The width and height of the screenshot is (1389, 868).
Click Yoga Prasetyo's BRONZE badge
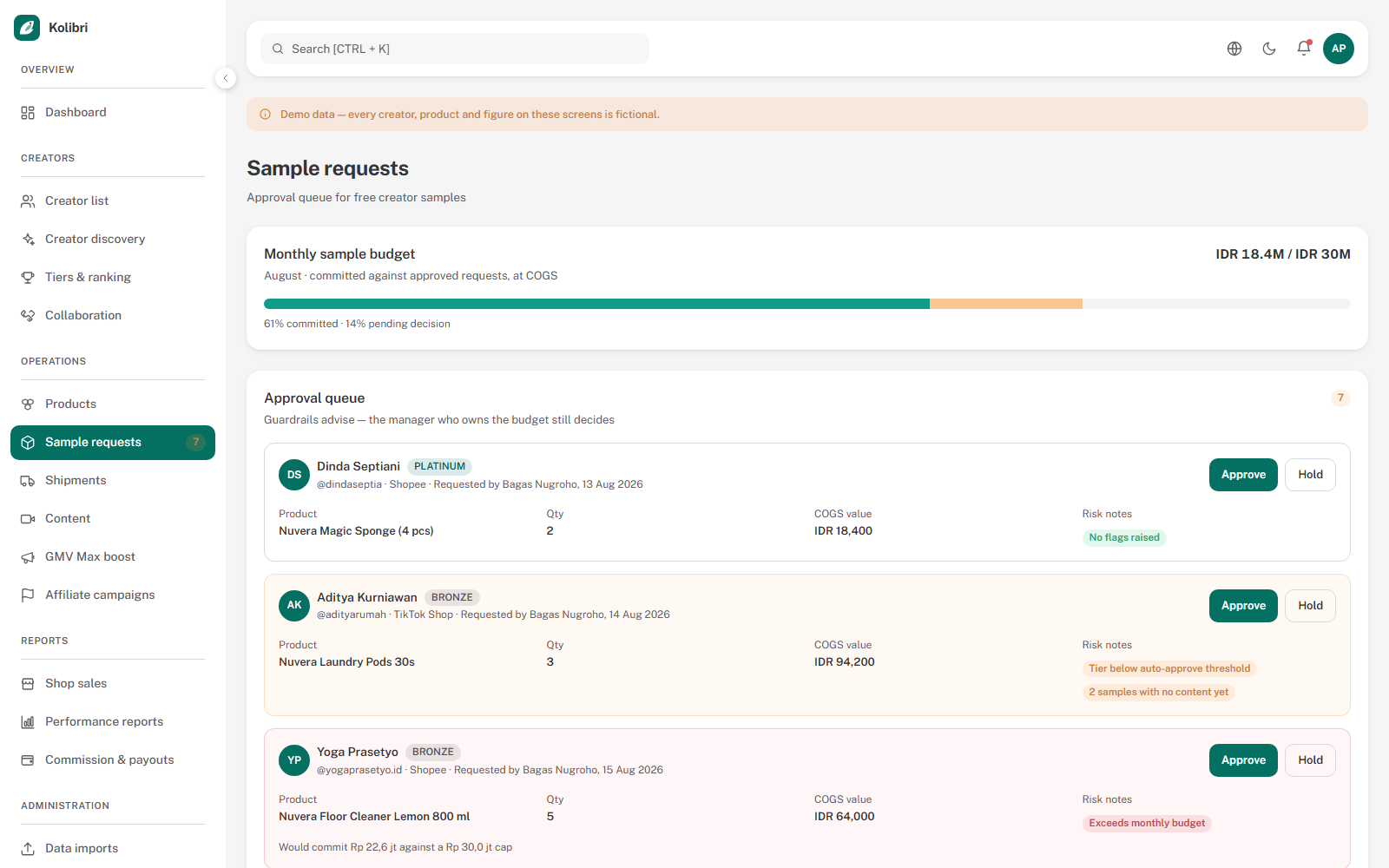pyautogui.click(x=433, y=753)
